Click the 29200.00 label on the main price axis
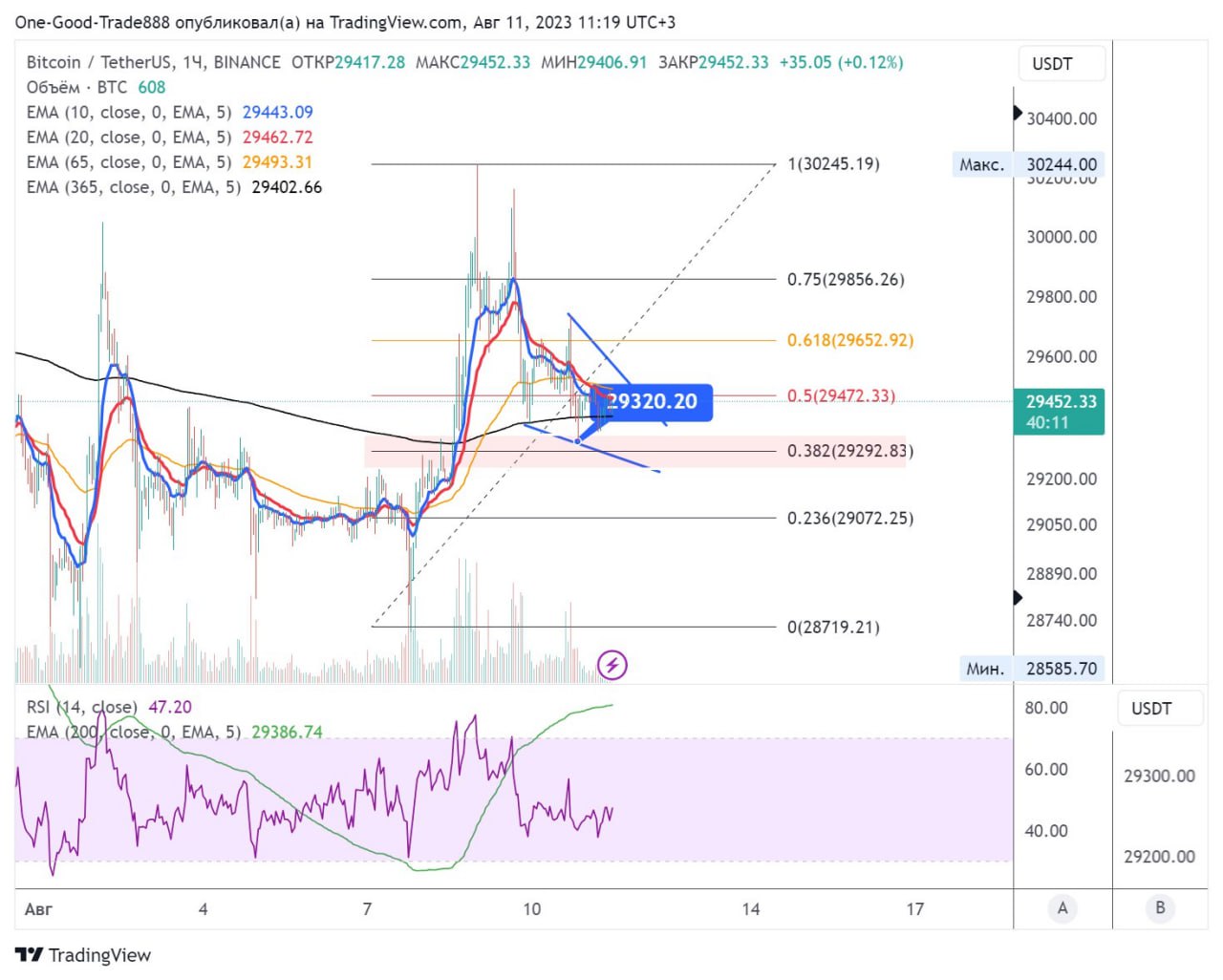This screenshot has width=1223, height=980. [x=1062, y=479]
